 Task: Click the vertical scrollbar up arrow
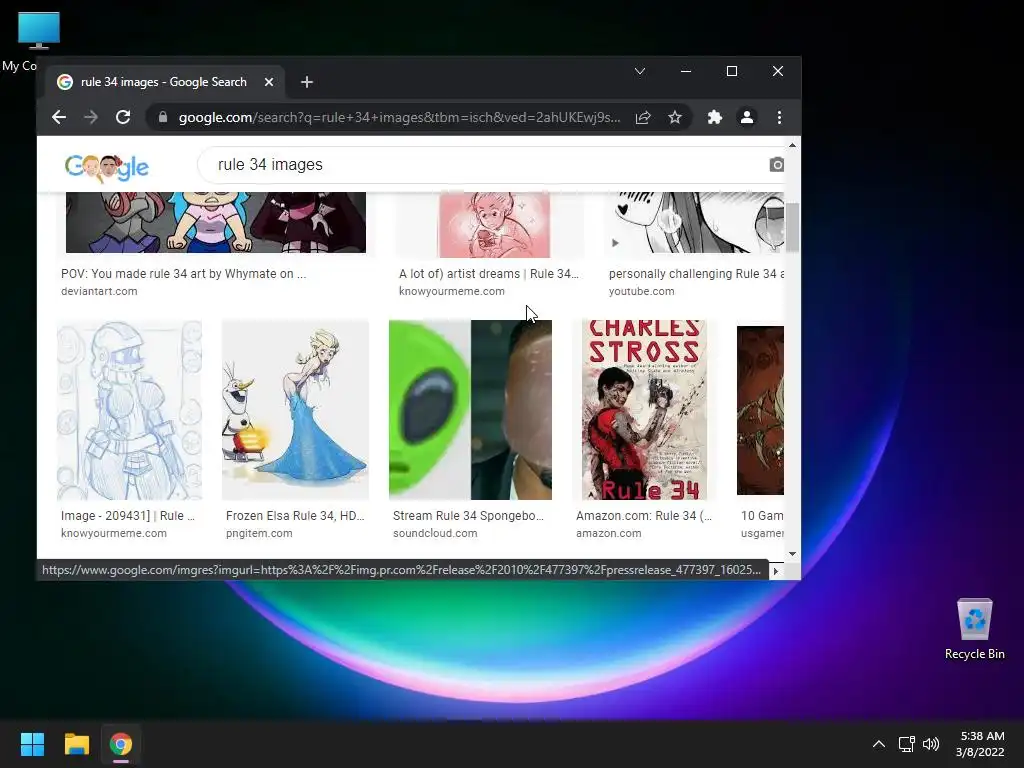[792, 145]
